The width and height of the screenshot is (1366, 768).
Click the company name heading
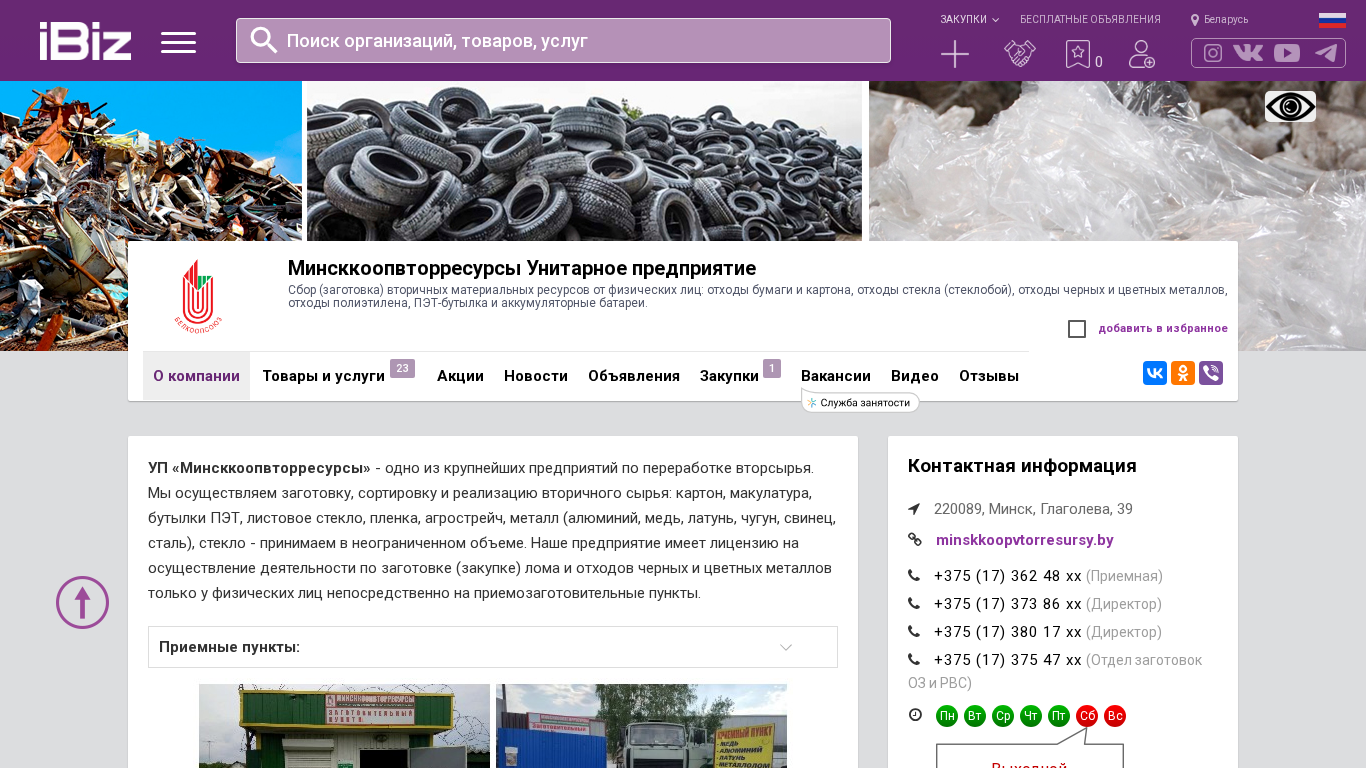pos(522,268)
